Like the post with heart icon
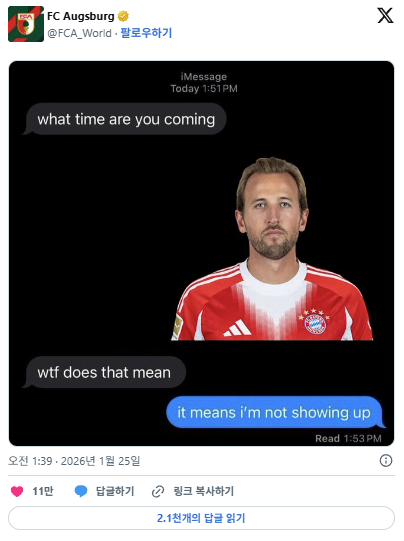Screen dimensions: 404x541 (17, 491)
